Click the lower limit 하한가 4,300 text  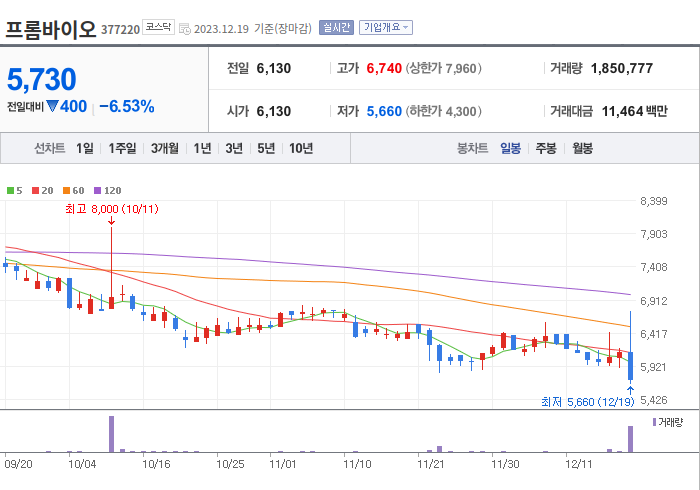pyautogui.click(x=443, y=111)
